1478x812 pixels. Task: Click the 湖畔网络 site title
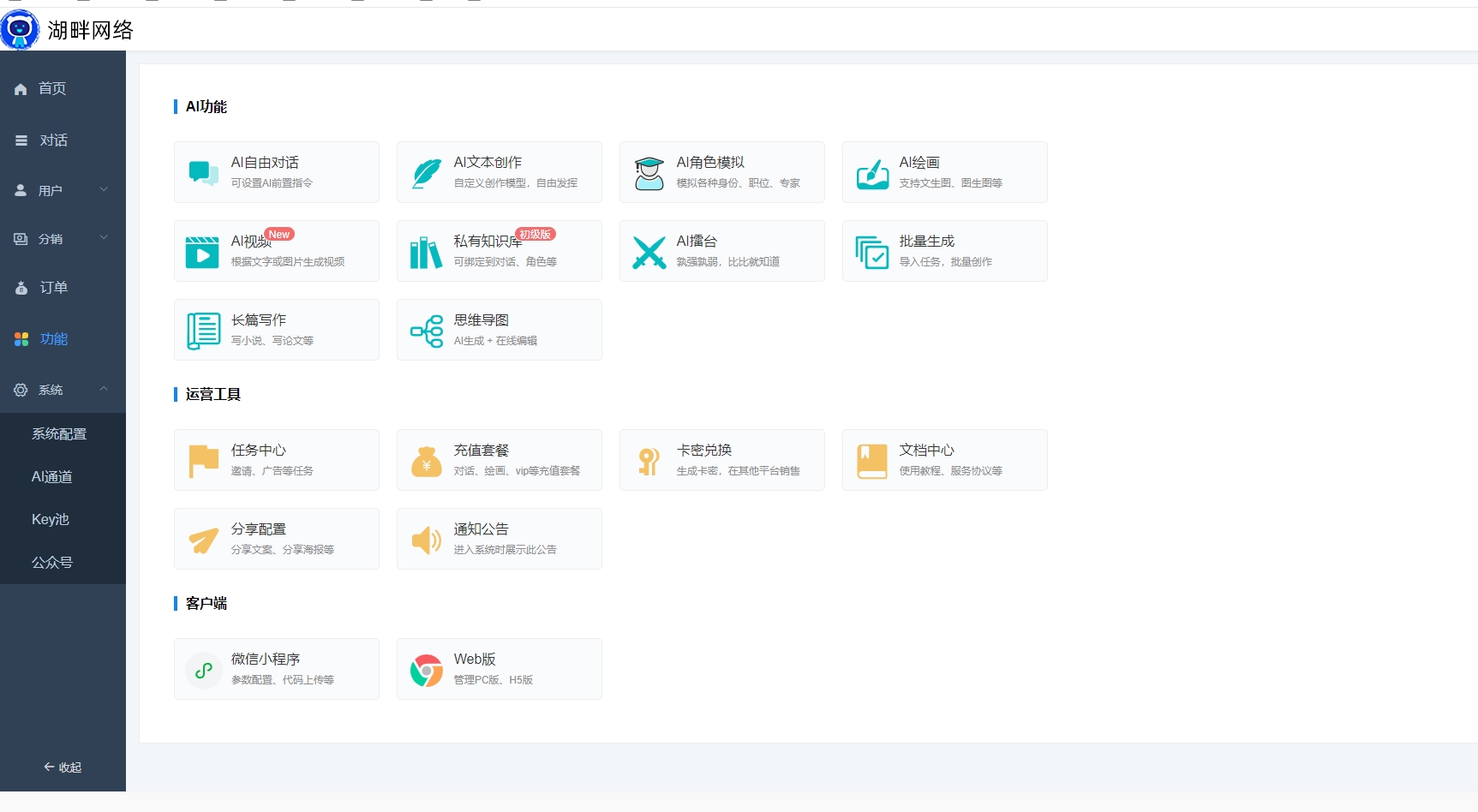coord(90,31)
